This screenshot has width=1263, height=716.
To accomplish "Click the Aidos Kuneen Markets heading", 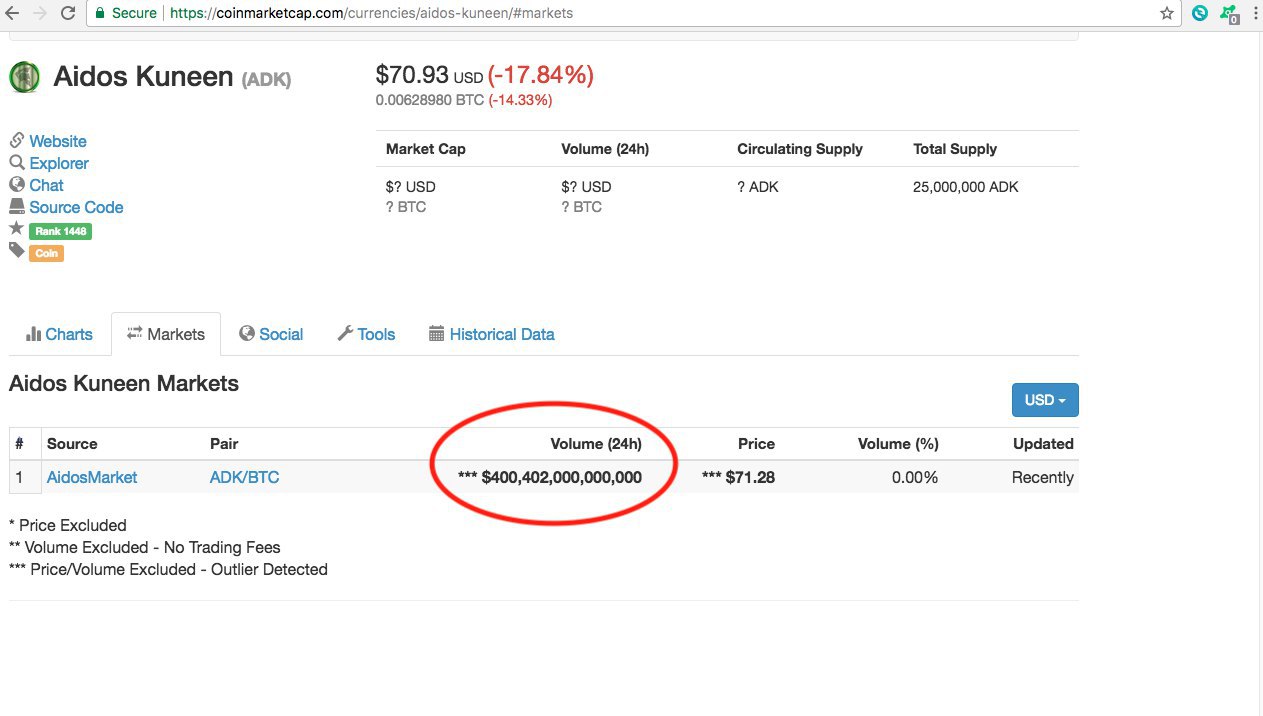I will (x=124, y=383).
